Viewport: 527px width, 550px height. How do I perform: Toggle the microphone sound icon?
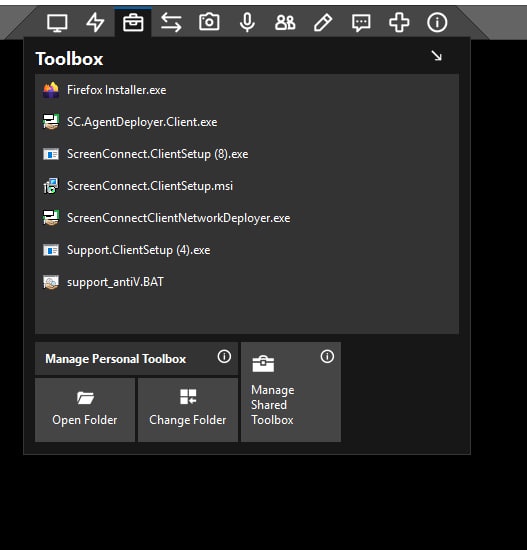click(x=247, y=23)
